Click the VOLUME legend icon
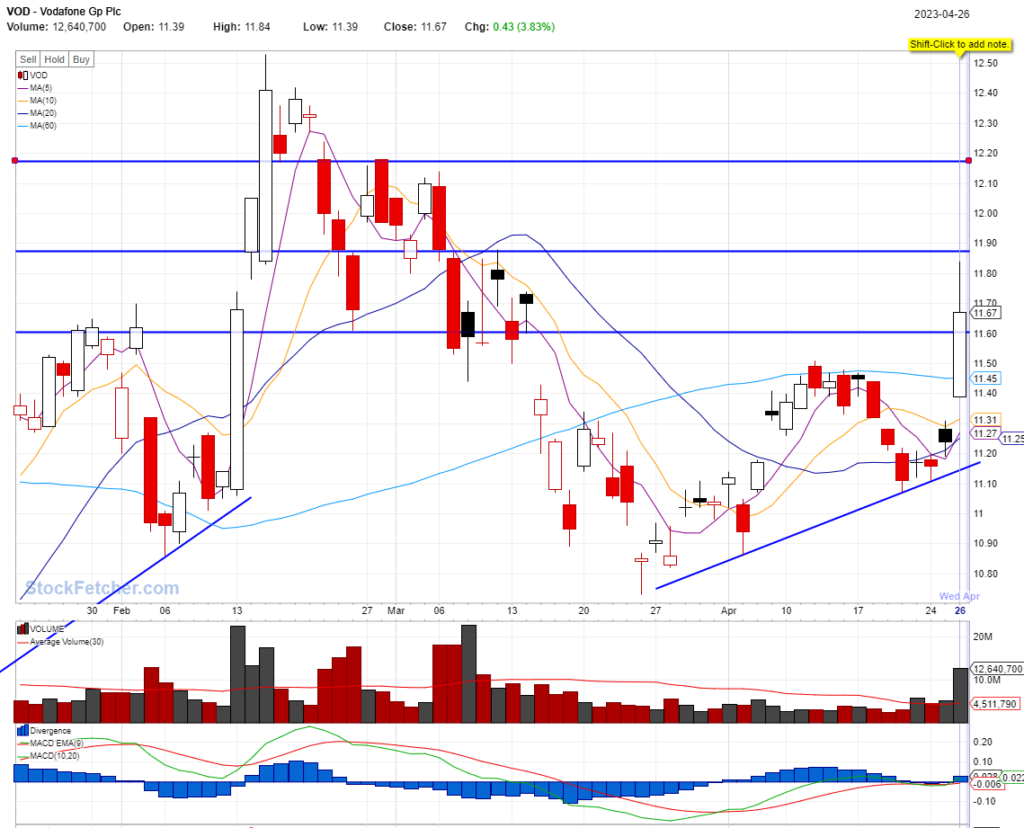Screen dimensions: 1024x828 pyautogui.click(x=23, y=629)
